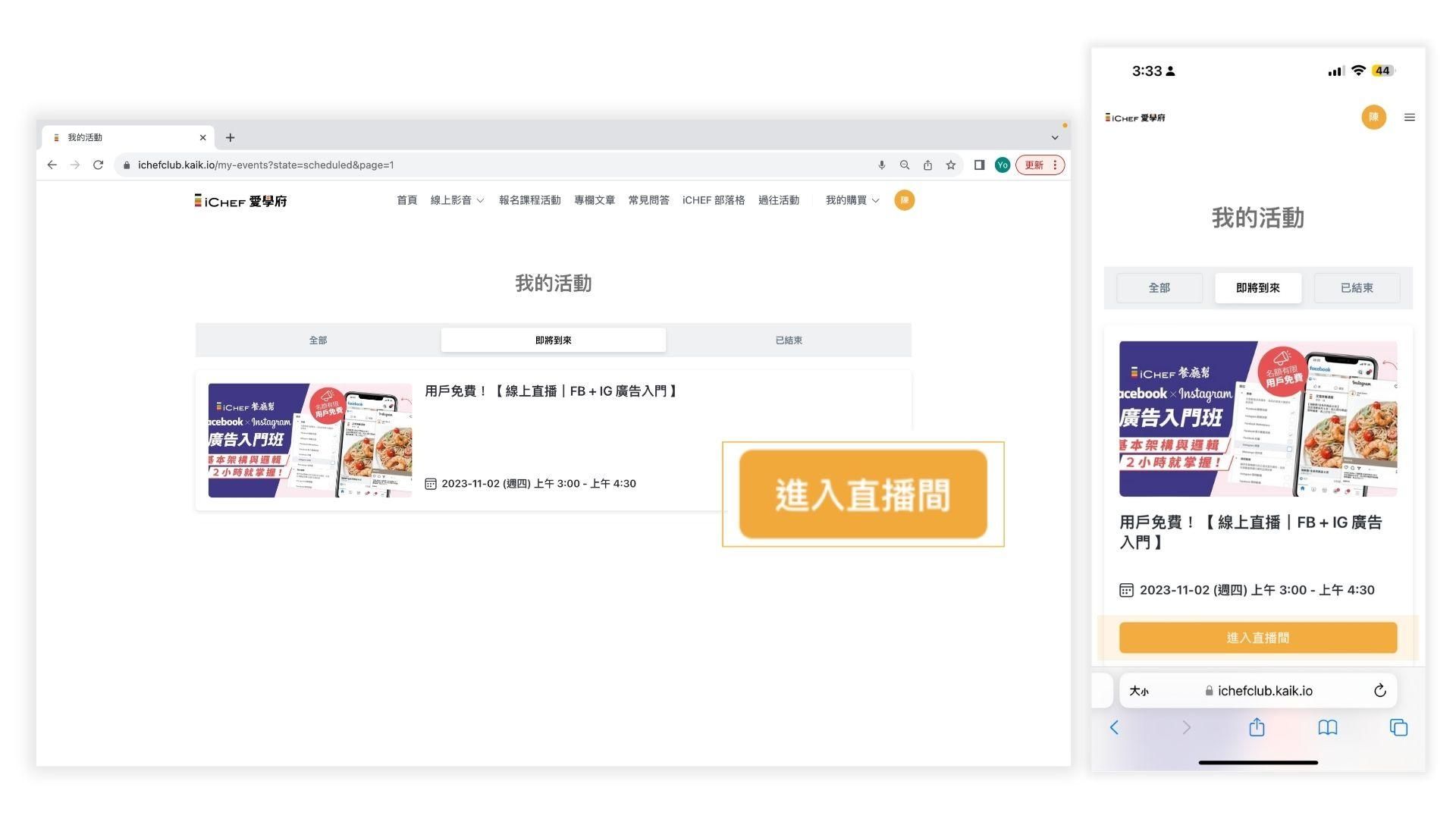Click the large 進入直播間 button
The width and height of the screenshot is (1456, 819).
click(863, 494)
